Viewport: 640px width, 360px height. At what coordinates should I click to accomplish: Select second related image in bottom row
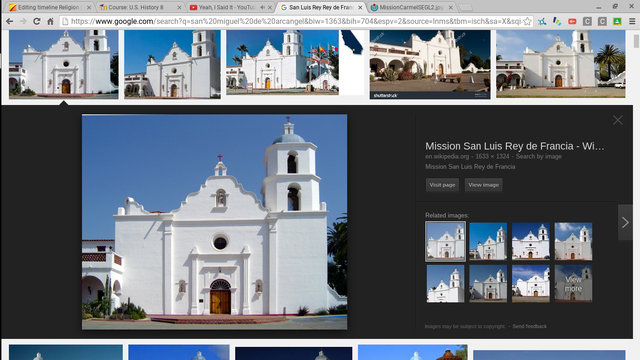click(x=488, y=284)
